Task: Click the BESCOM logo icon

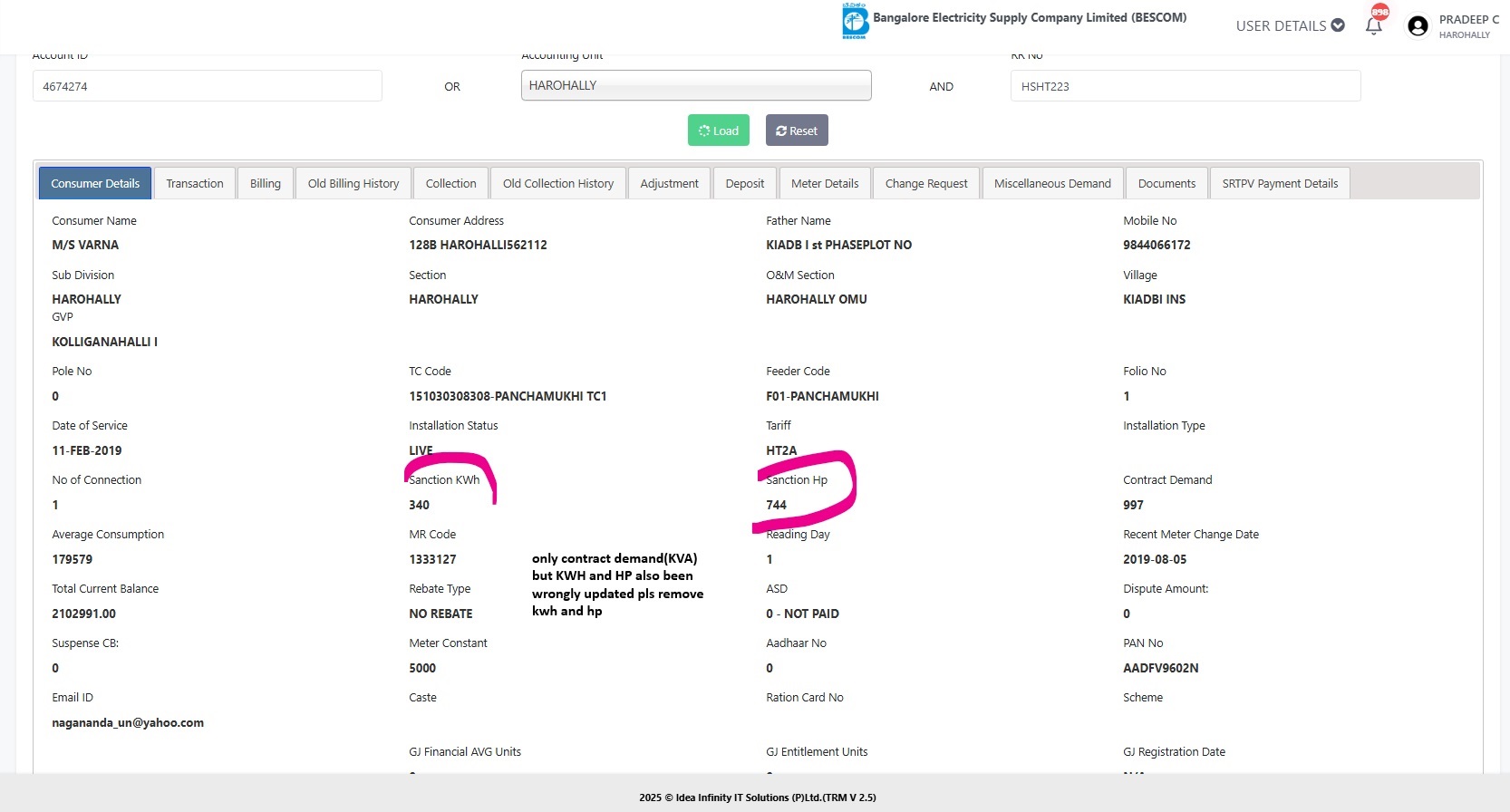Action: [855, 21]
